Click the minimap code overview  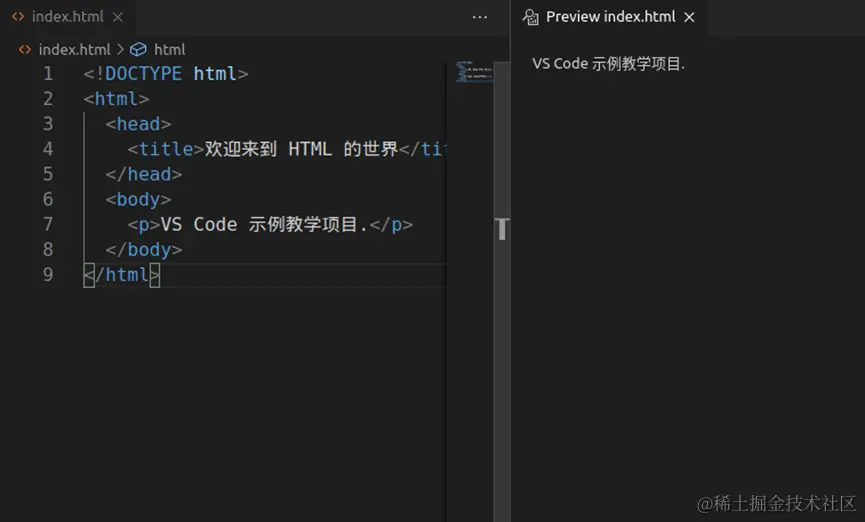pos(474,72)
